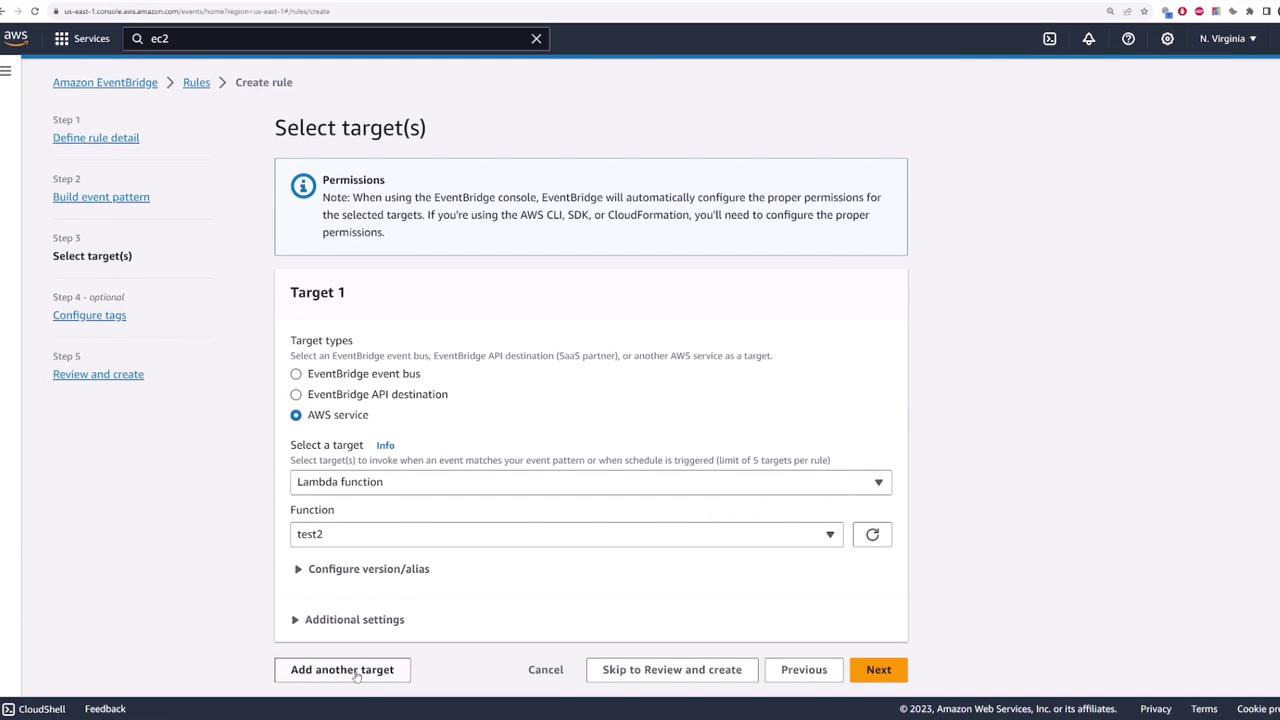The width and height of the screenshot is (1280, 720).
Task: Toggle the browser side panel icon
Action: [1266, 11]
